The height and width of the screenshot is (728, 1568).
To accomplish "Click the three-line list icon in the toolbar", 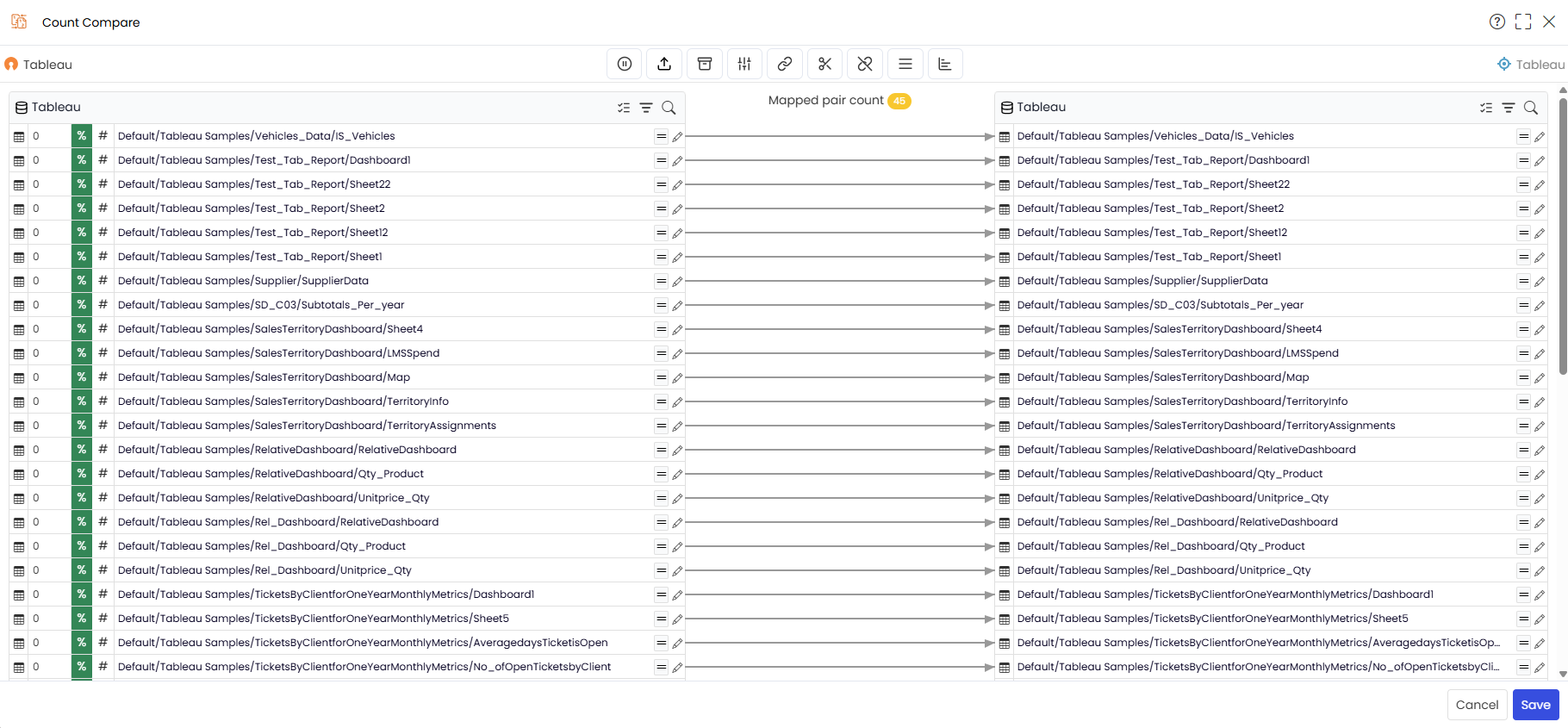I will (x=905, y=64).
